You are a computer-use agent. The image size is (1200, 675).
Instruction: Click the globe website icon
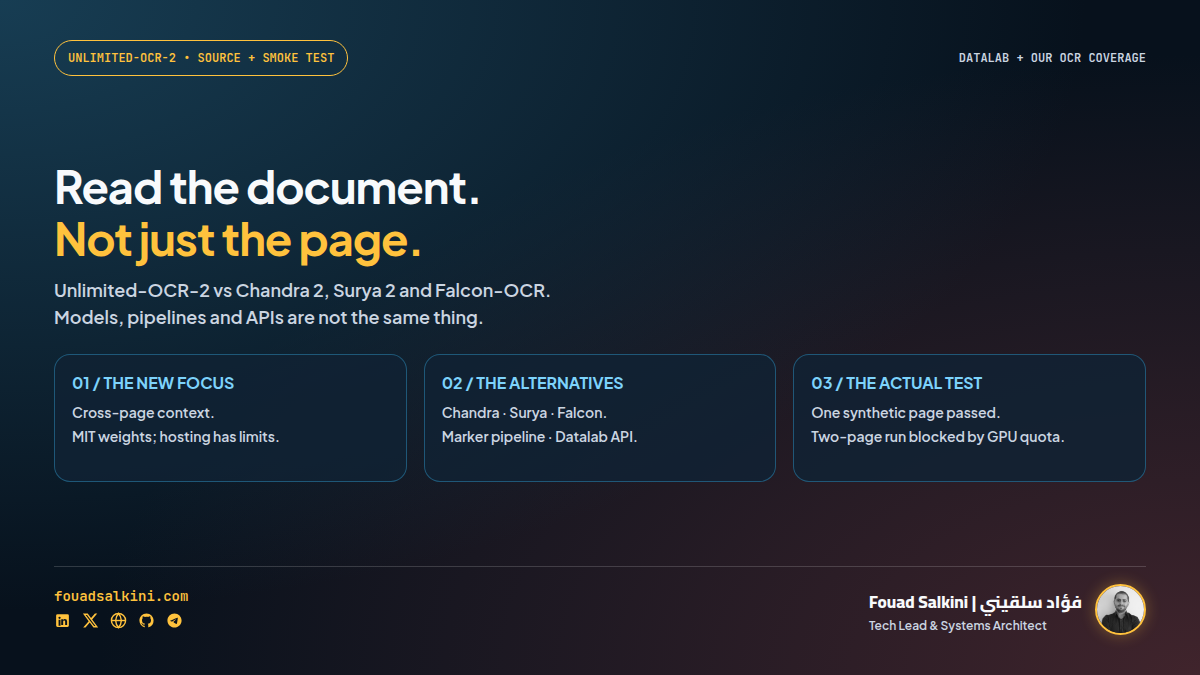[x=119, y=621]
